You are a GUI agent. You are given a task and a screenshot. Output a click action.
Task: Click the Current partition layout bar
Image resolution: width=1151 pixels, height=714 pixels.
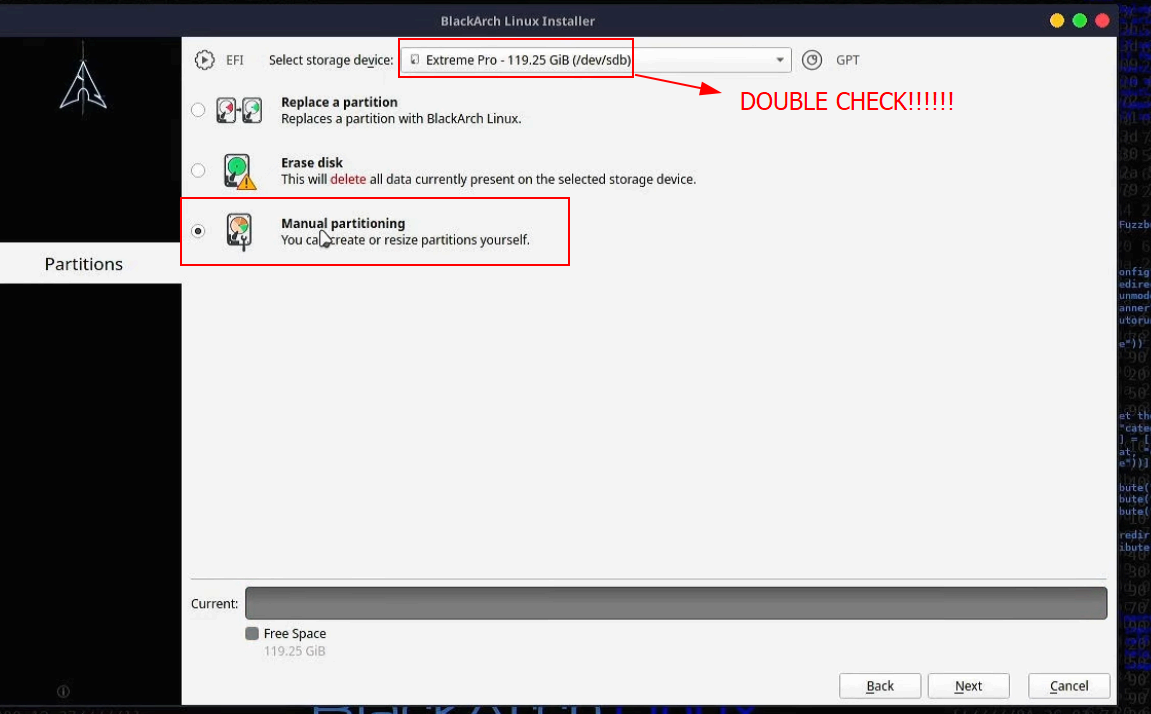point(676,603)
